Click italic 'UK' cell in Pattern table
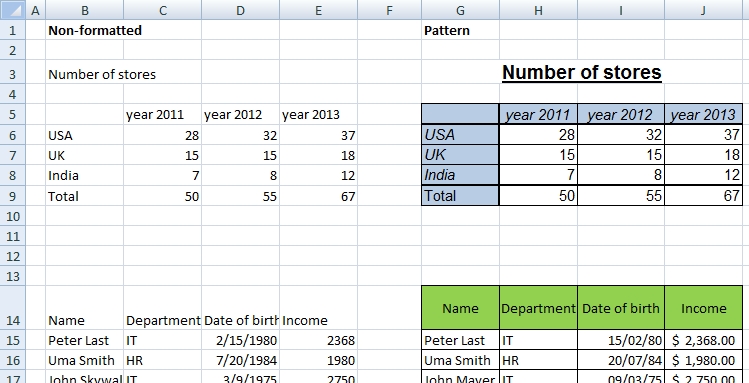Image resolution: width=749 pixels, height=383 pixels. pos(460,155)
